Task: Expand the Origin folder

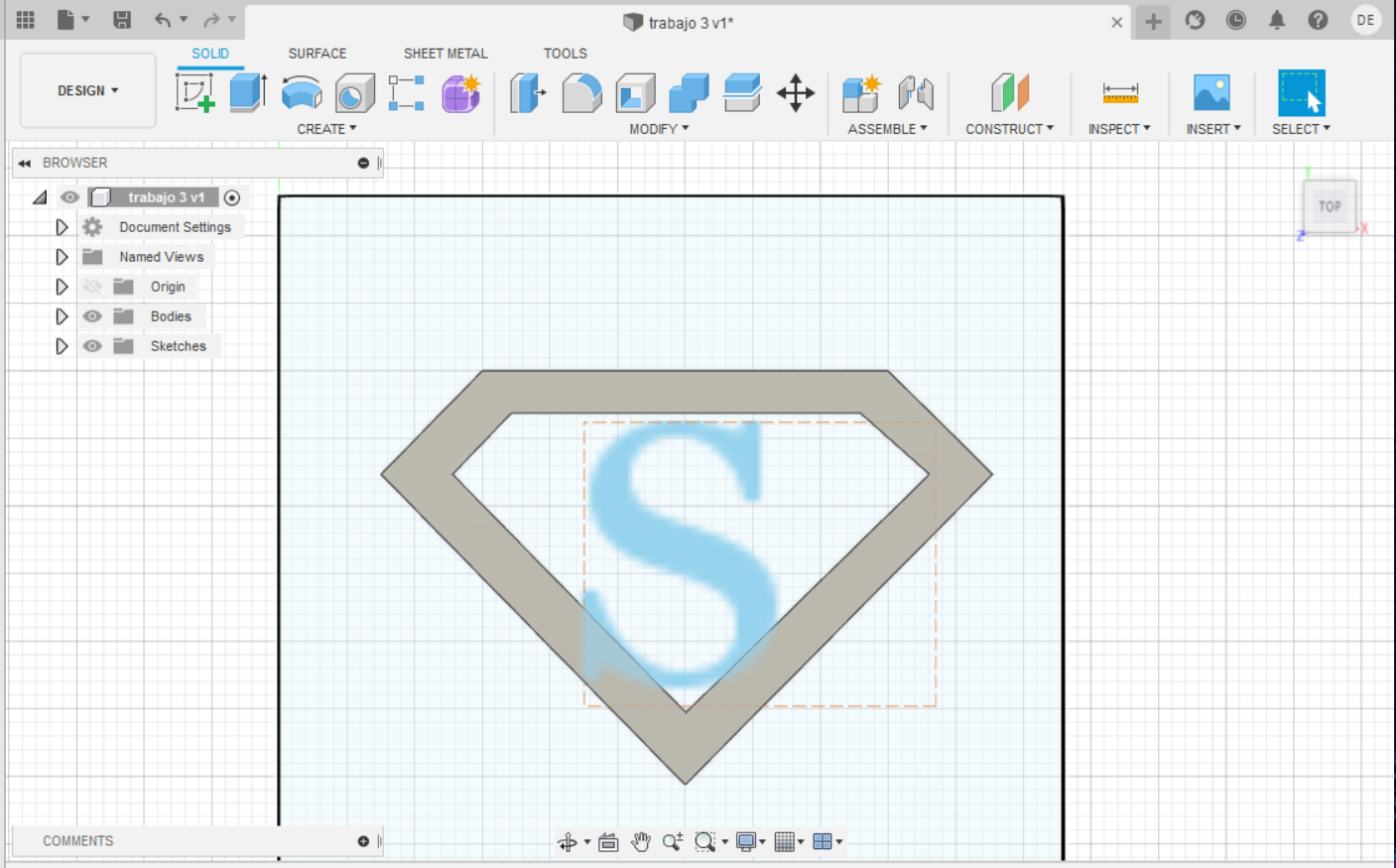Action: click(62, 287)
